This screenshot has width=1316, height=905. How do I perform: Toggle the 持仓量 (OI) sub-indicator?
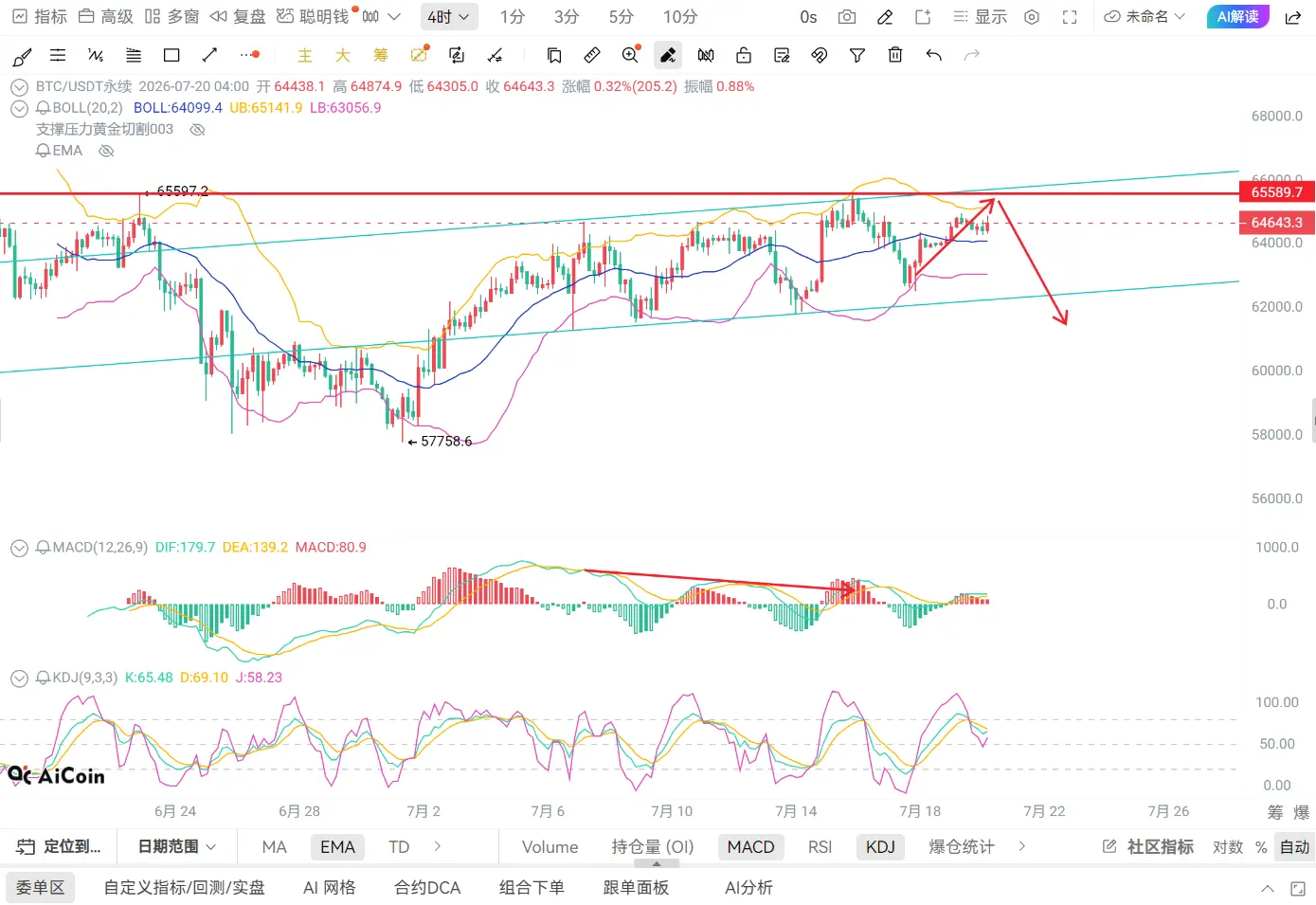(x=653, y=846)
